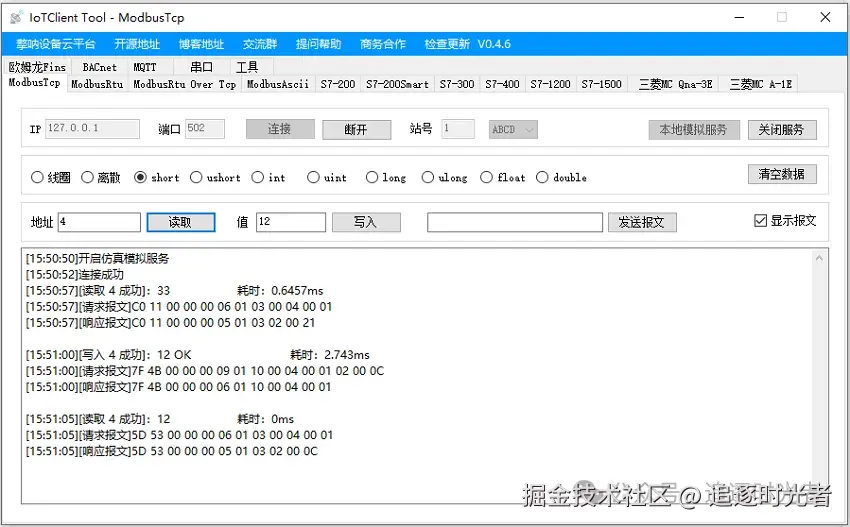850x527 pixels.
Task: Click log line '连接成功'
Action: [75, 274]
